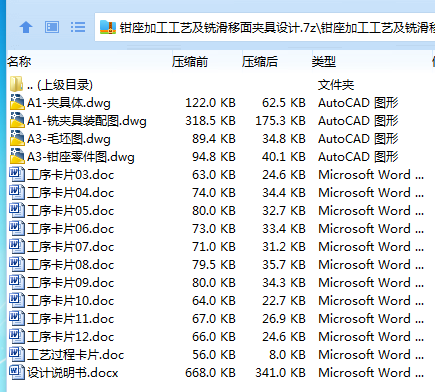The height and width of the screenshot is (392, 435).
Task: Click the archive icon in address bar
Action: [108, 27]
